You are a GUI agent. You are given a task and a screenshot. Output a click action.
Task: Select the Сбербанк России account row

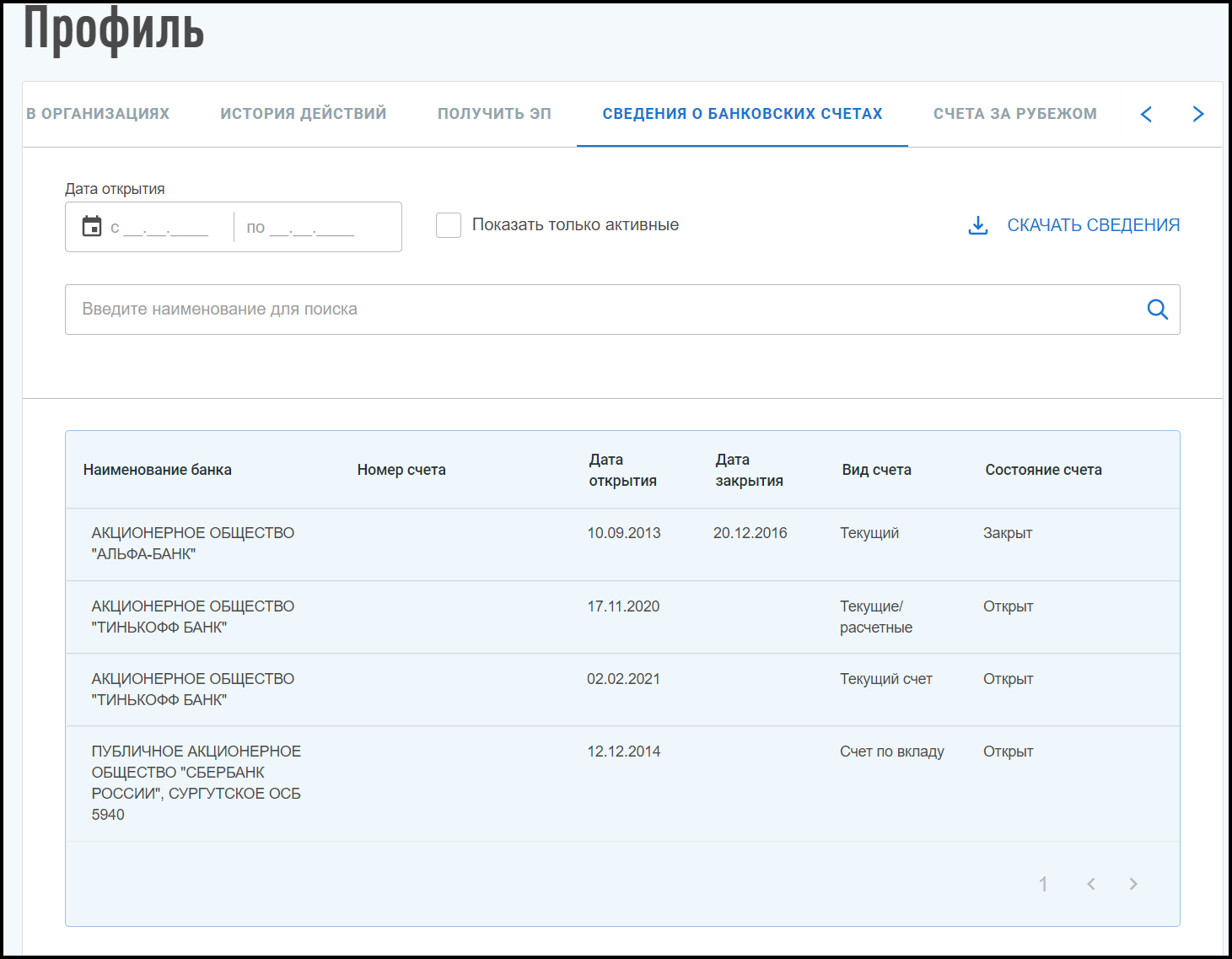click(622, 783)
